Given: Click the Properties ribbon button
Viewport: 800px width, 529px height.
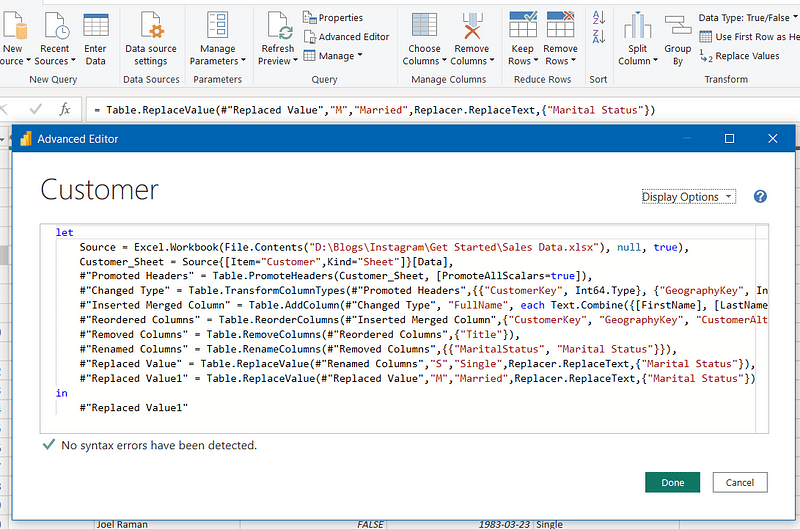Looking at the screenshot, I should 333,18.
